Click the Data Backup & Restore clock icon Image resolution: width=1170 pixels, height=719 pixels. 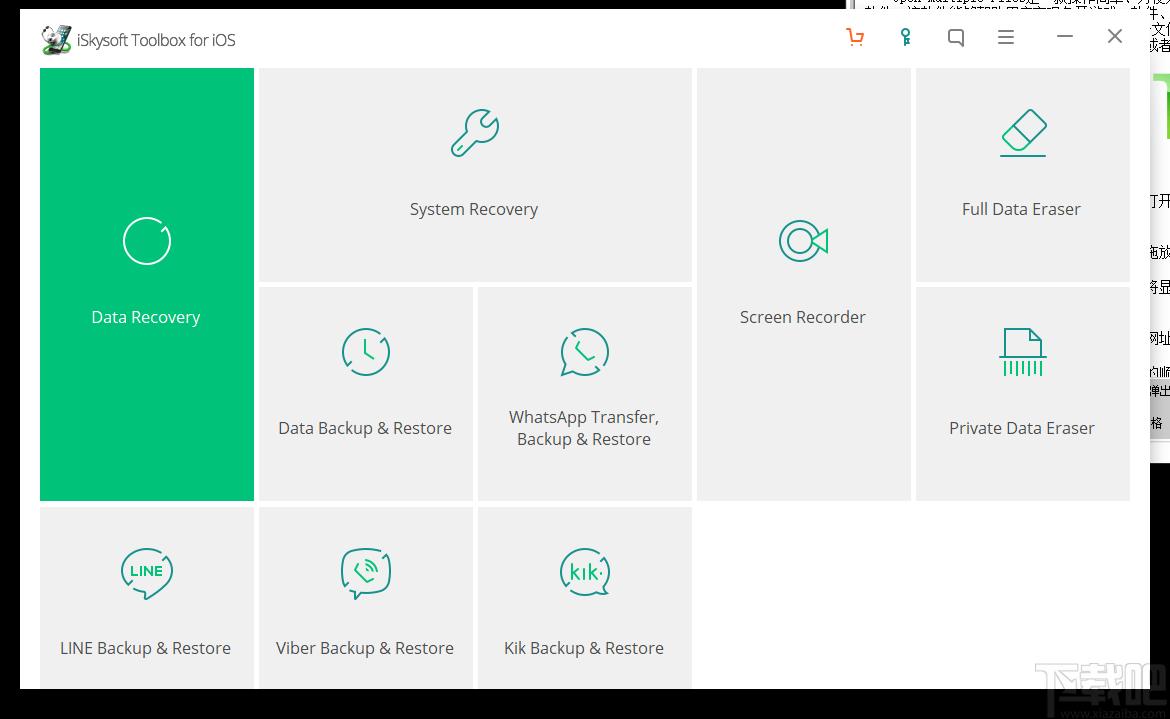[366, 351]
